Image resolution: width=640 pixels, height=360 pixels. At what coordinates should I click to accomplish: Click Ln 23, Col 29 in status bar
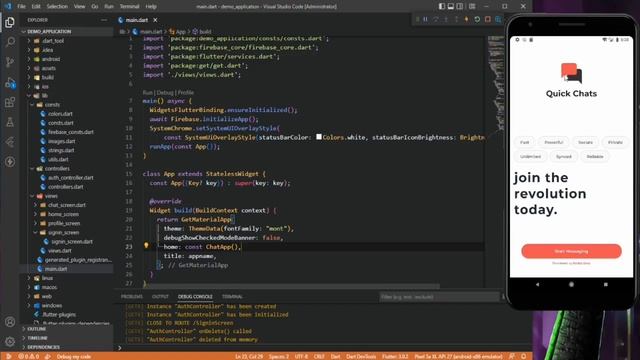pos(249,356)
